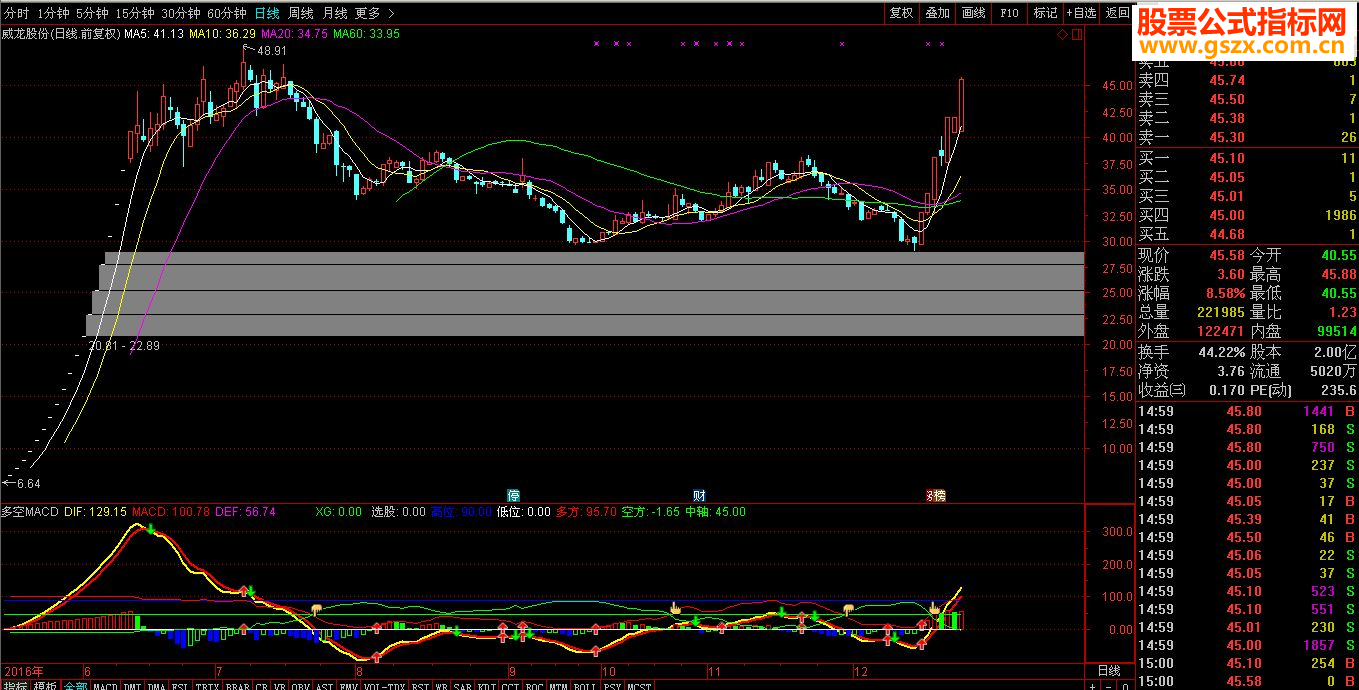This screenshot has width=1359, height=690.
Task: Select the 5分钟 period
Action: pos(92,14)
